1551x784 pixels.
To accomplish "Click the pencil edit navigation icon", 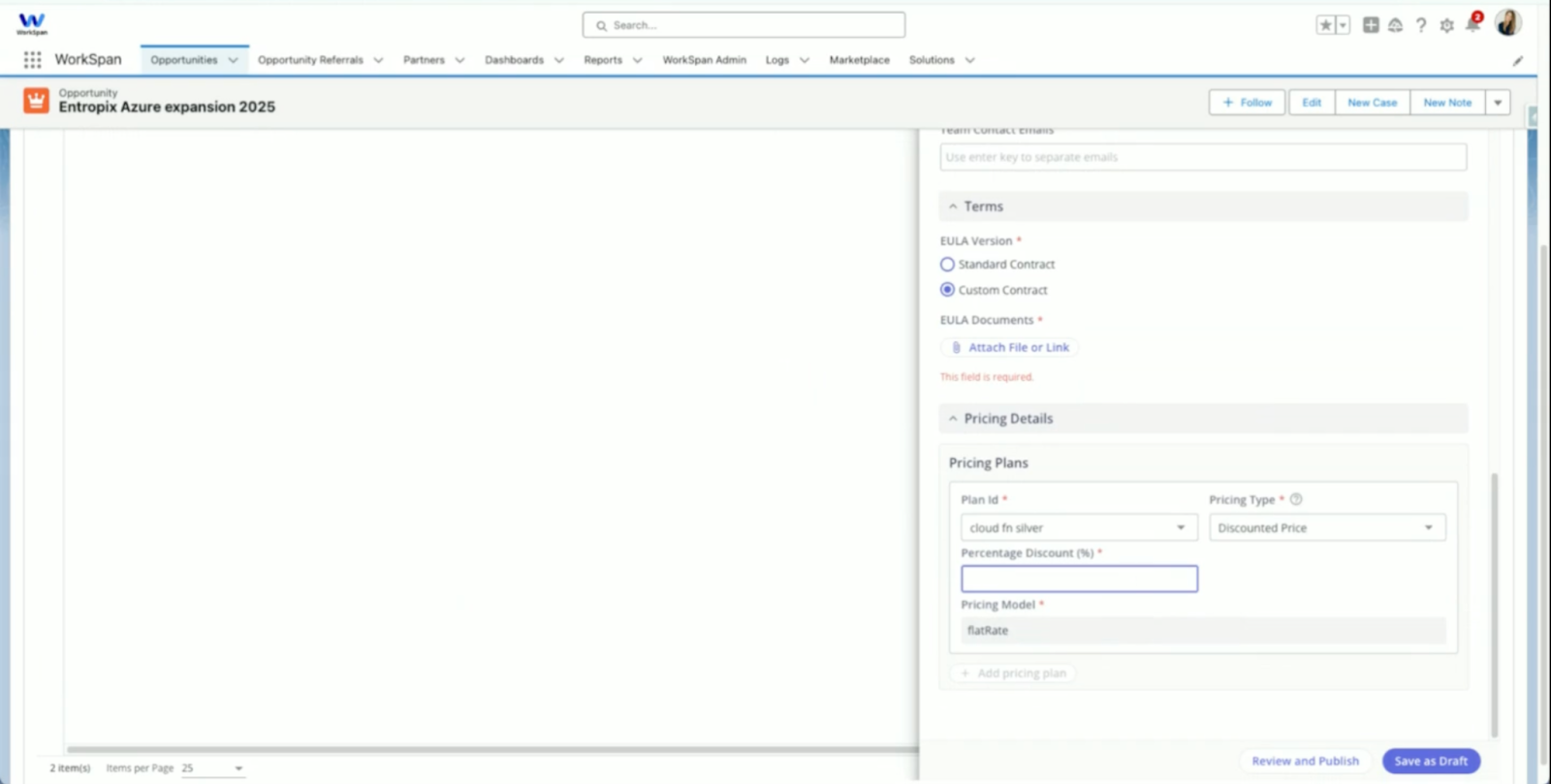I will (1518, 60).
